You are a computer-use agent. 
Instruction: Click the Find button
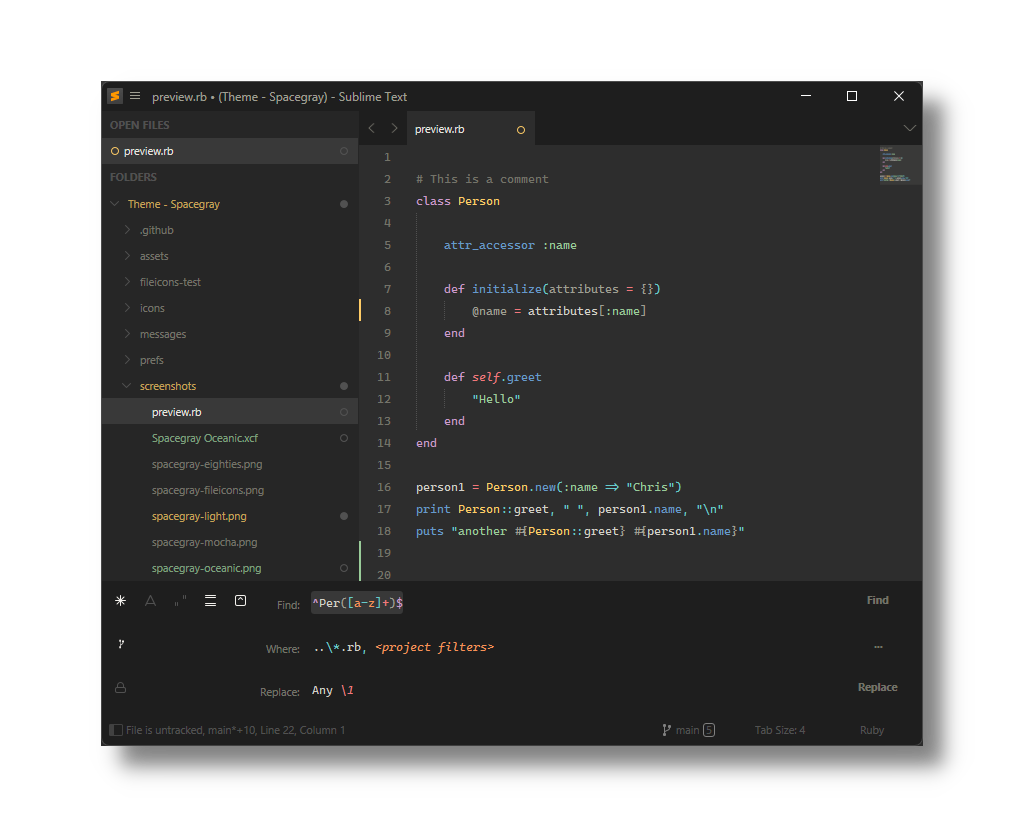(x=878, y=600)
